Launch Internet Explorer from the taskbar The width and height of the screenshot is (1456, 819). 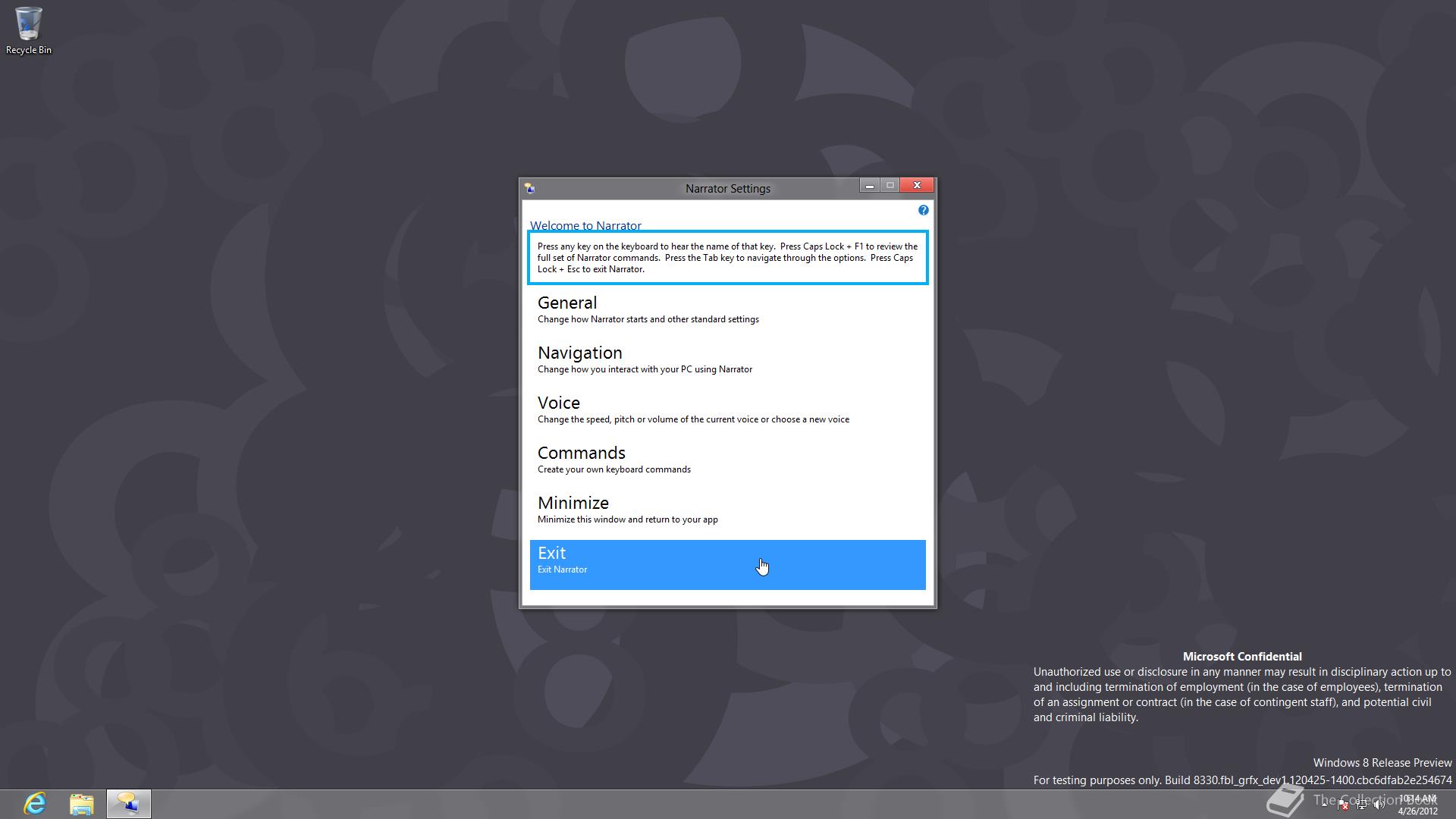(35, 804)
